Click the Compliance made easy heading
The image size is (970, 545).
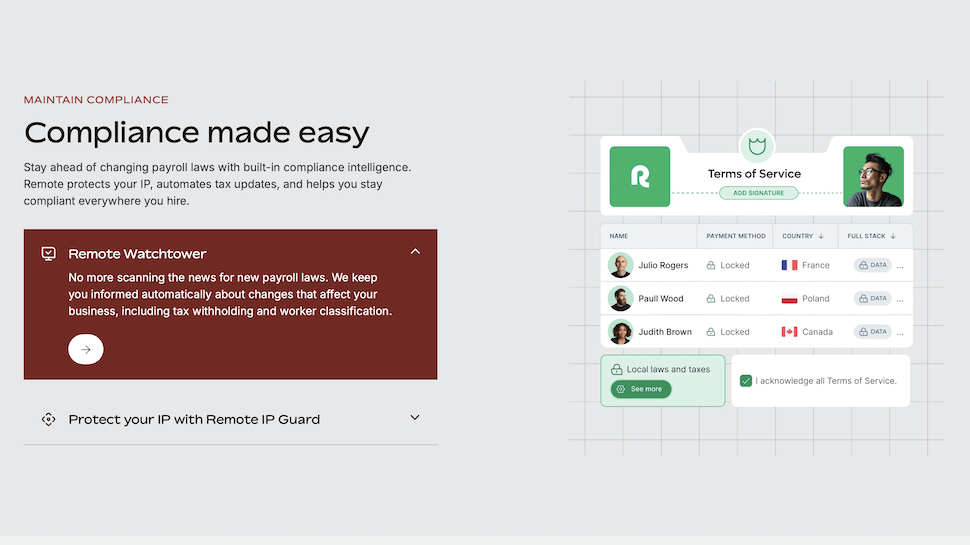click(197, 132)
